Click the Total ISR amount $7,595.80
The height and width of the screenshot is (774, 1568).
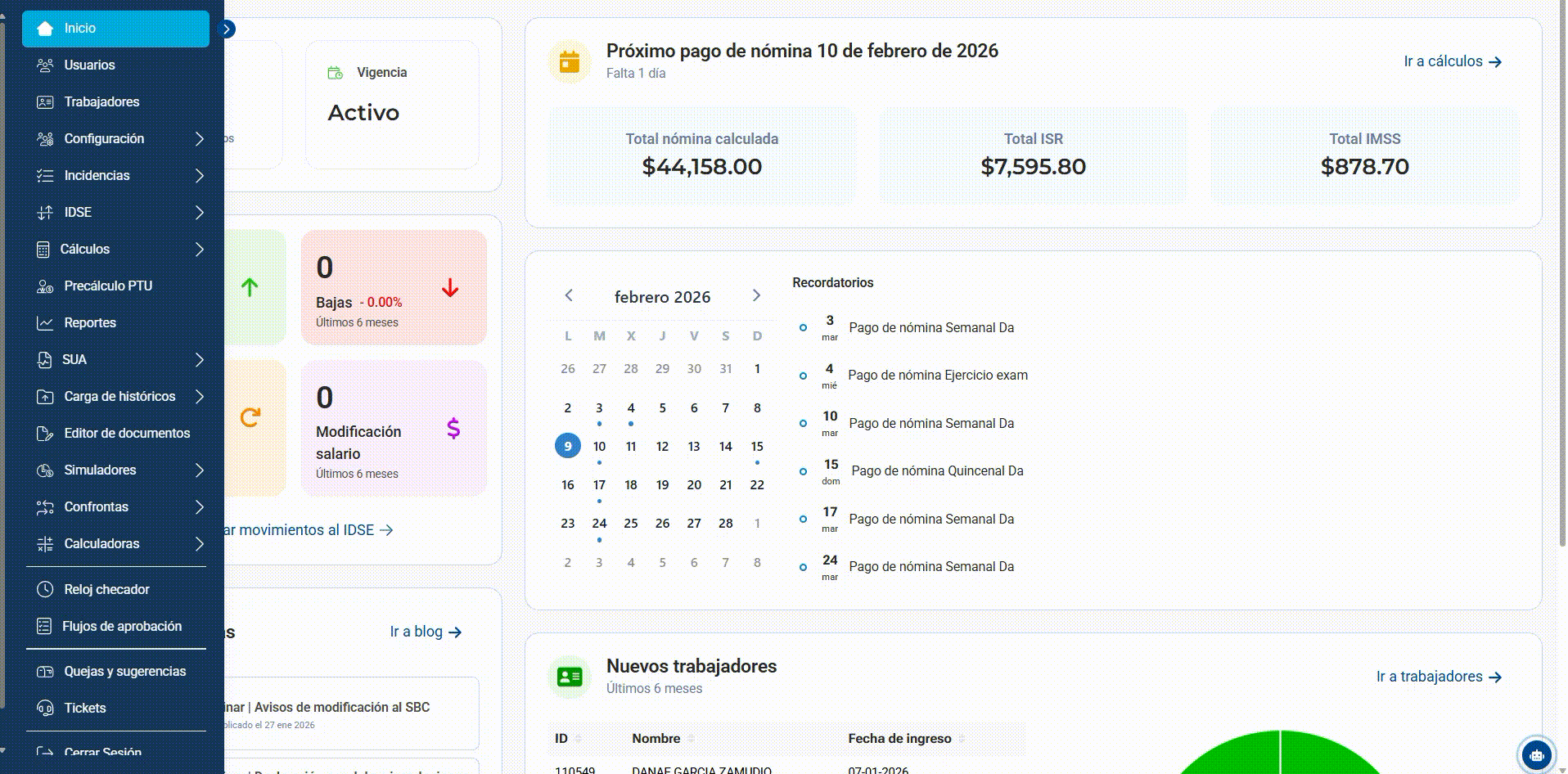coord(1033,167)
